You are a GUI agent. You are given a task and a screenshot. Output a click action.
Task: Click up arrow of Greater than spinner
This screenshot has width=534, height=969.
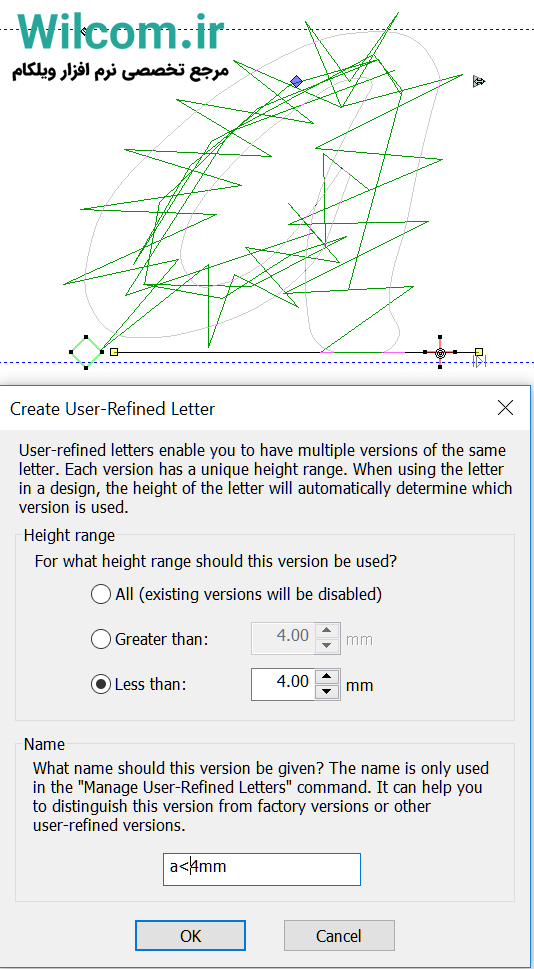tap(327, 631)
